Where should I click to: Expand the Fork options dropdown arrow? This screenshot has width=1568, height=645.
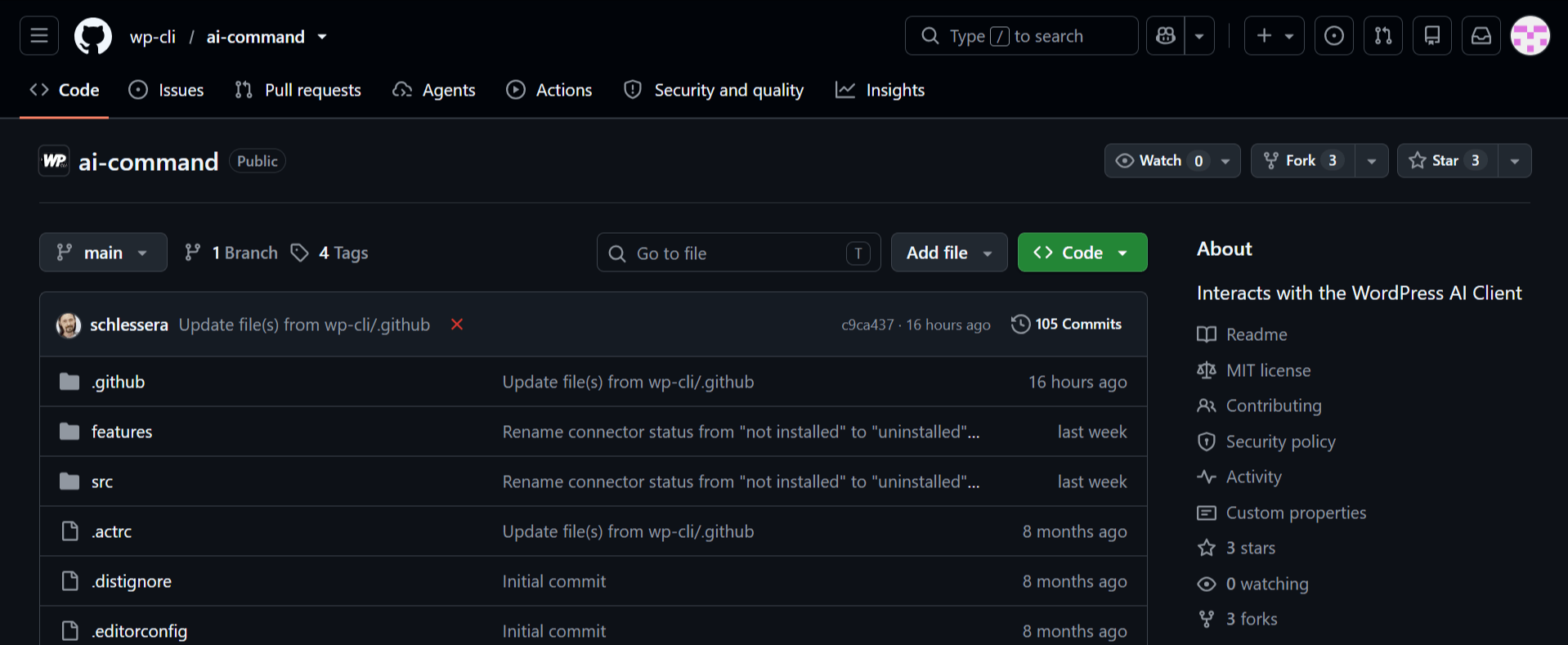coord(1372,160)
